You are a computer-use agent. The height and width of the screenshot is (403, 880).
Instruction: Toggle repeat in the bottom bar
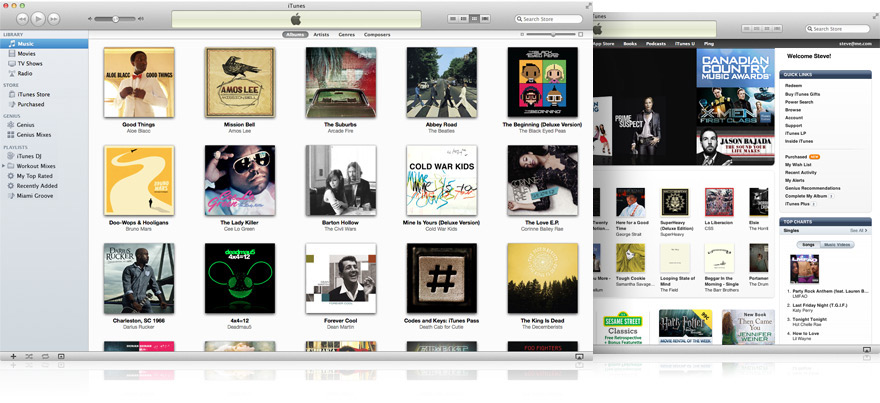click(x=45, y=356)
